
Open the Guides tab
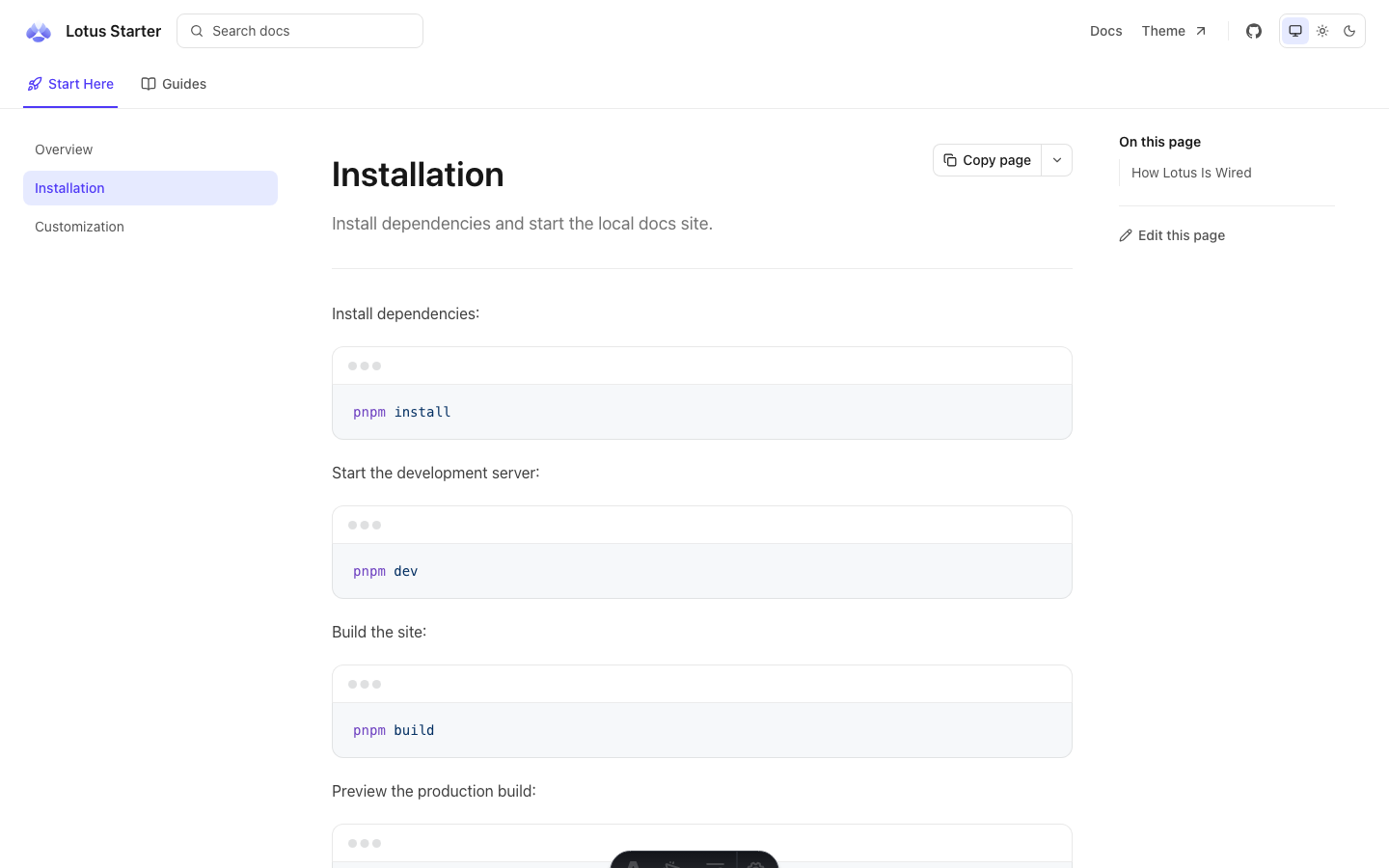(174, 84)
